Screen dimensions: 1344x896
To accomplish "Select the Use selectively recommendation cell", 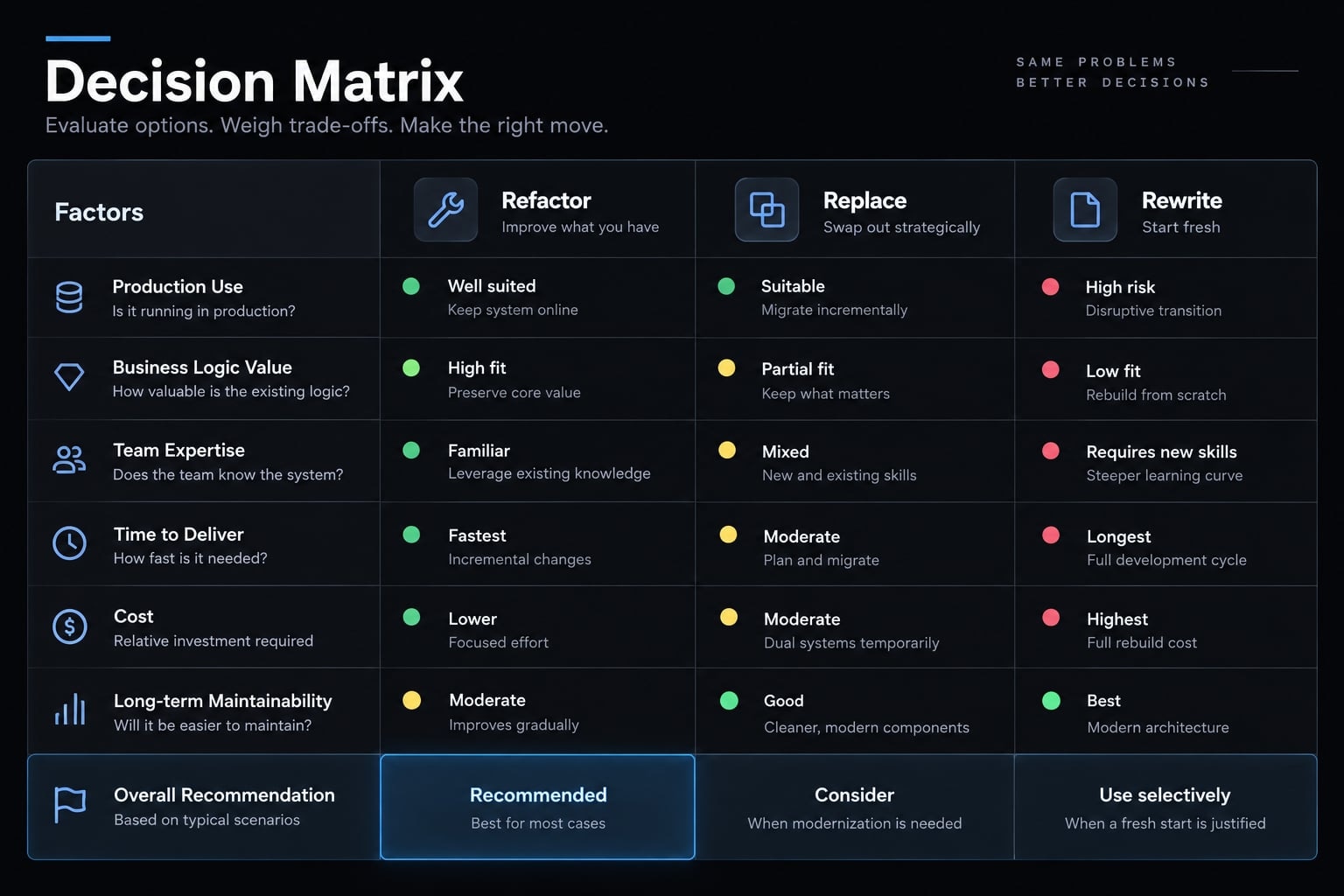I will [x=1165, y=807].
